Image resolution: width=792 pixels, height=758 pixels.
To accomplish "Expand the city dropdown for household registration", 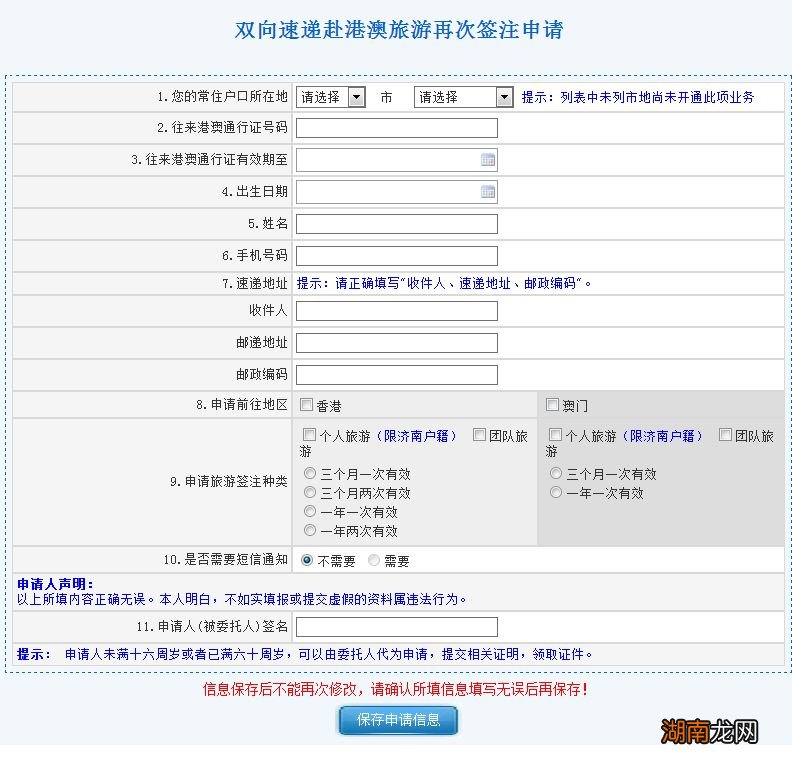I will click(504, 97).
